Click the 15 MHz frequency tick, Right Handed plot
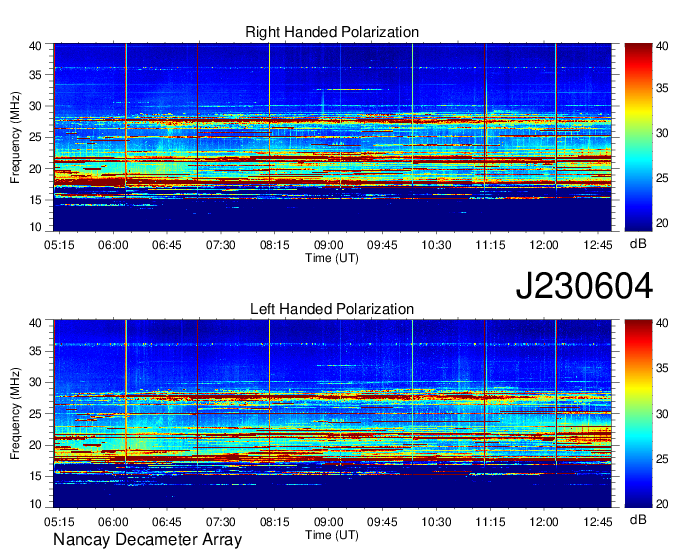This screenshot has width=680, height=552. [35, 200]
